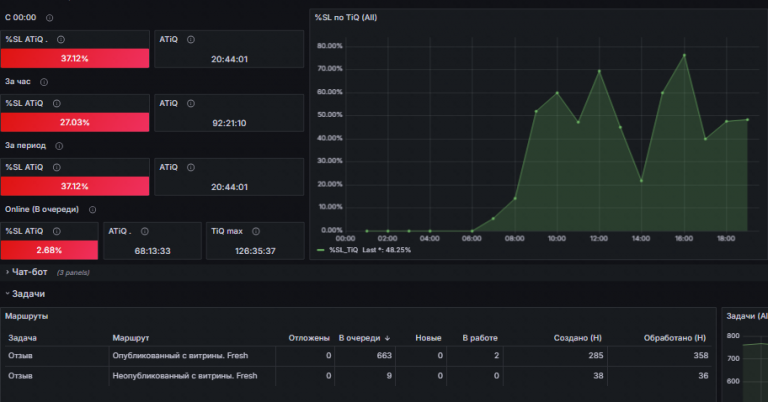Click the chart data point at 12:00 peak
Screen dimensions: 768x402
599,71
